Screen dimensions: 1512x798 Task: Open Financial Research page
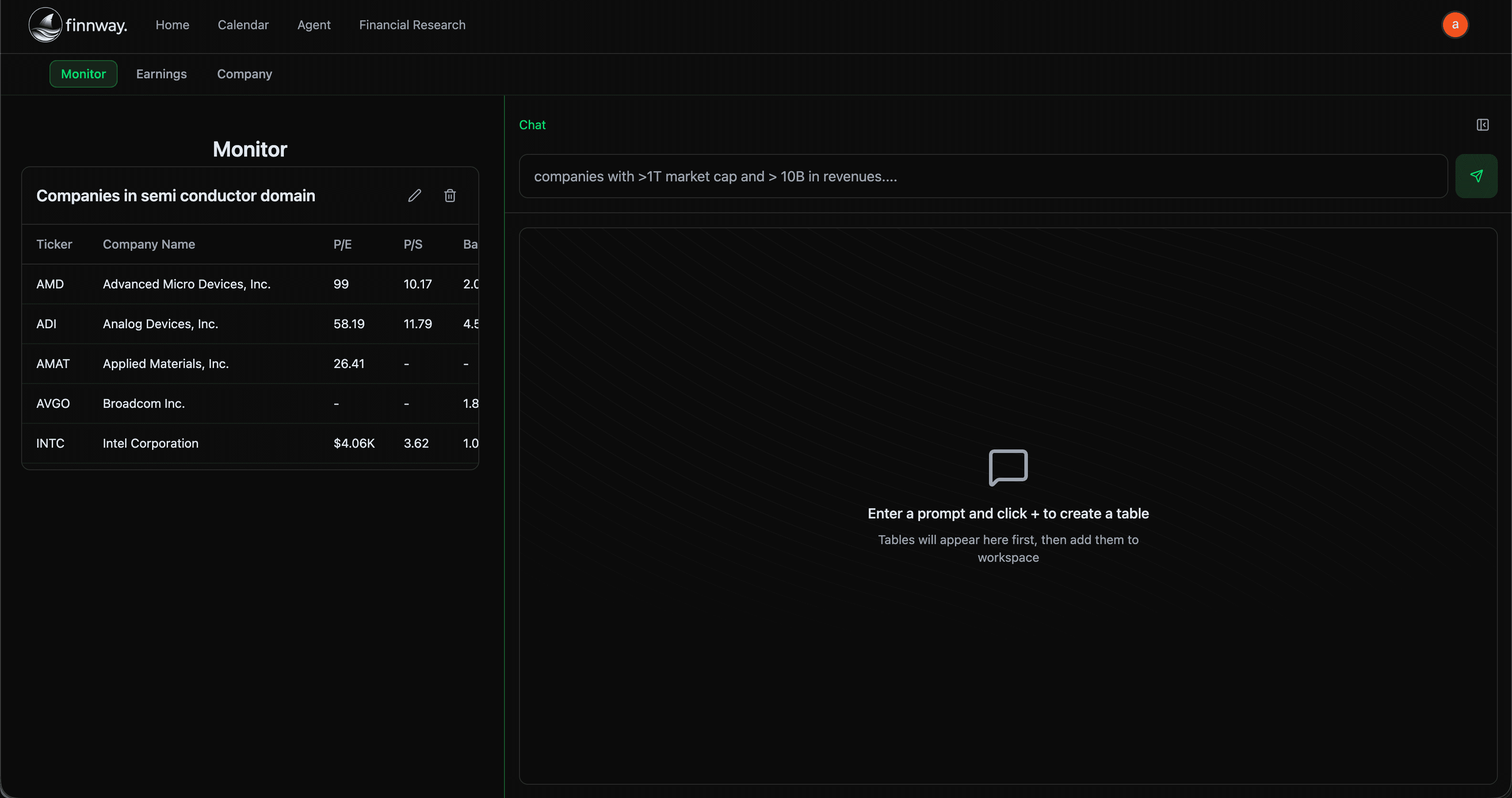tap(412, 25)
